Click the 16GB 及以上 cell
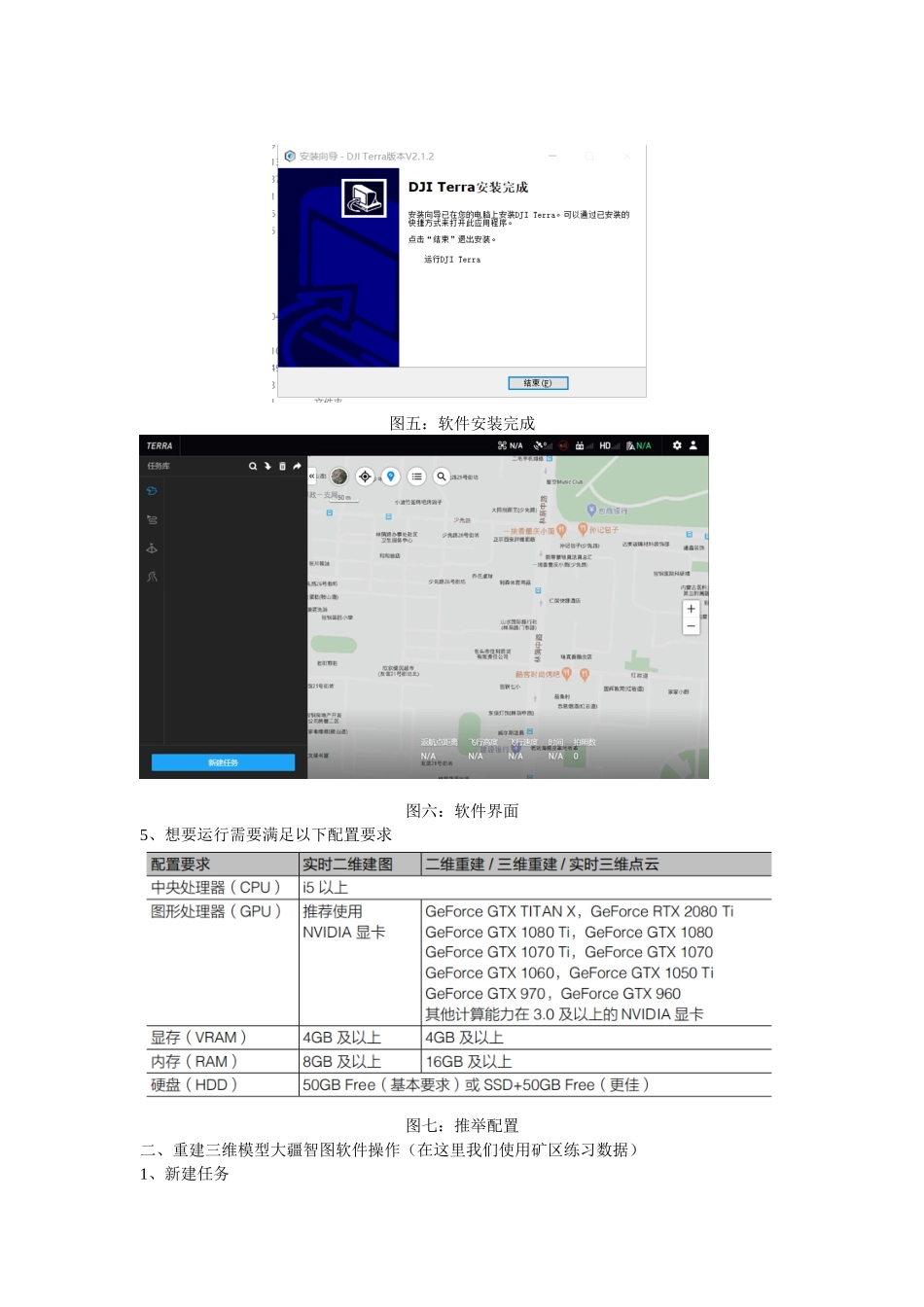Image resolution: width=924 pixels, height=1307 pixels. (468, 1062)
